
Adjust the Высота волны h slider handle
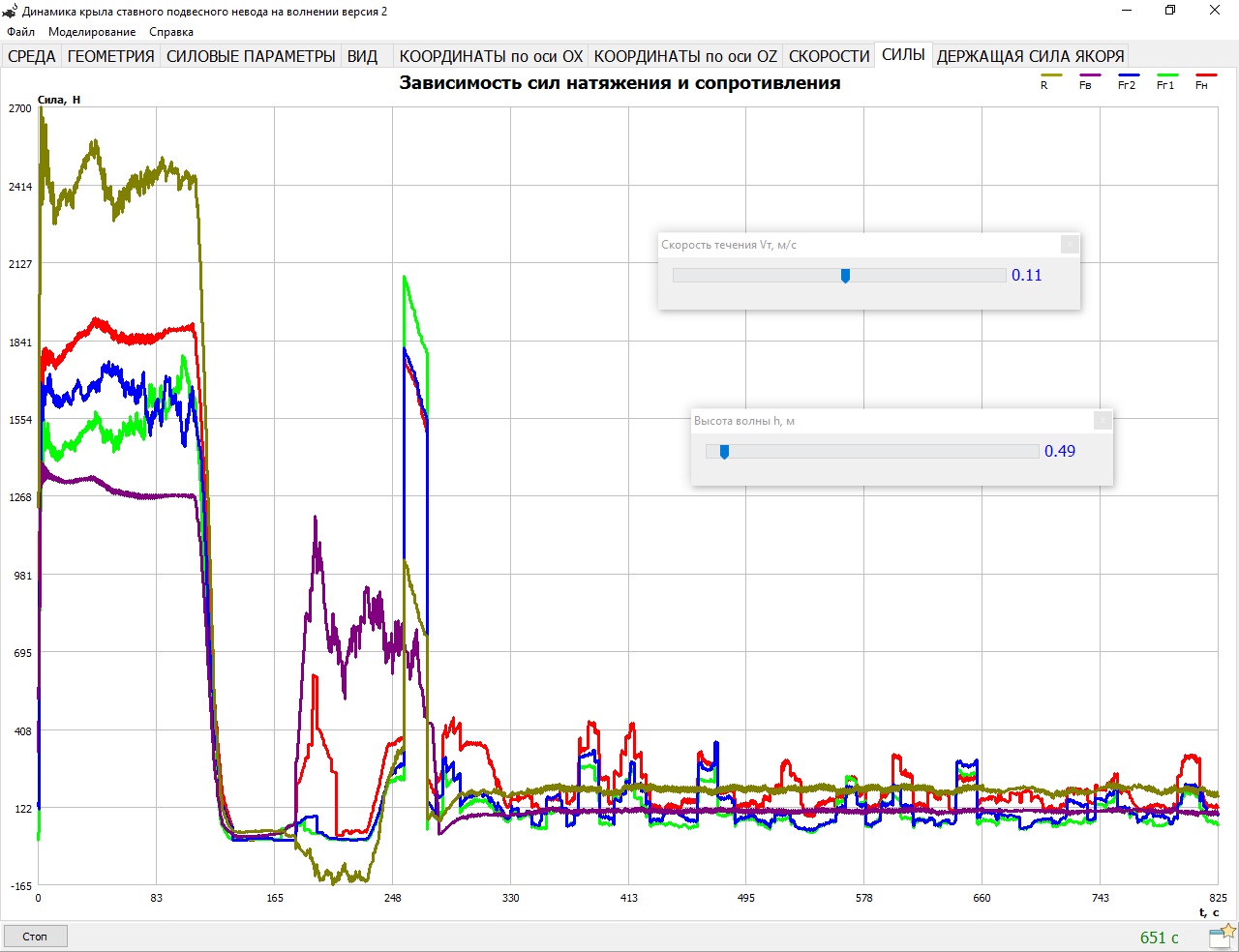(724, 452)
